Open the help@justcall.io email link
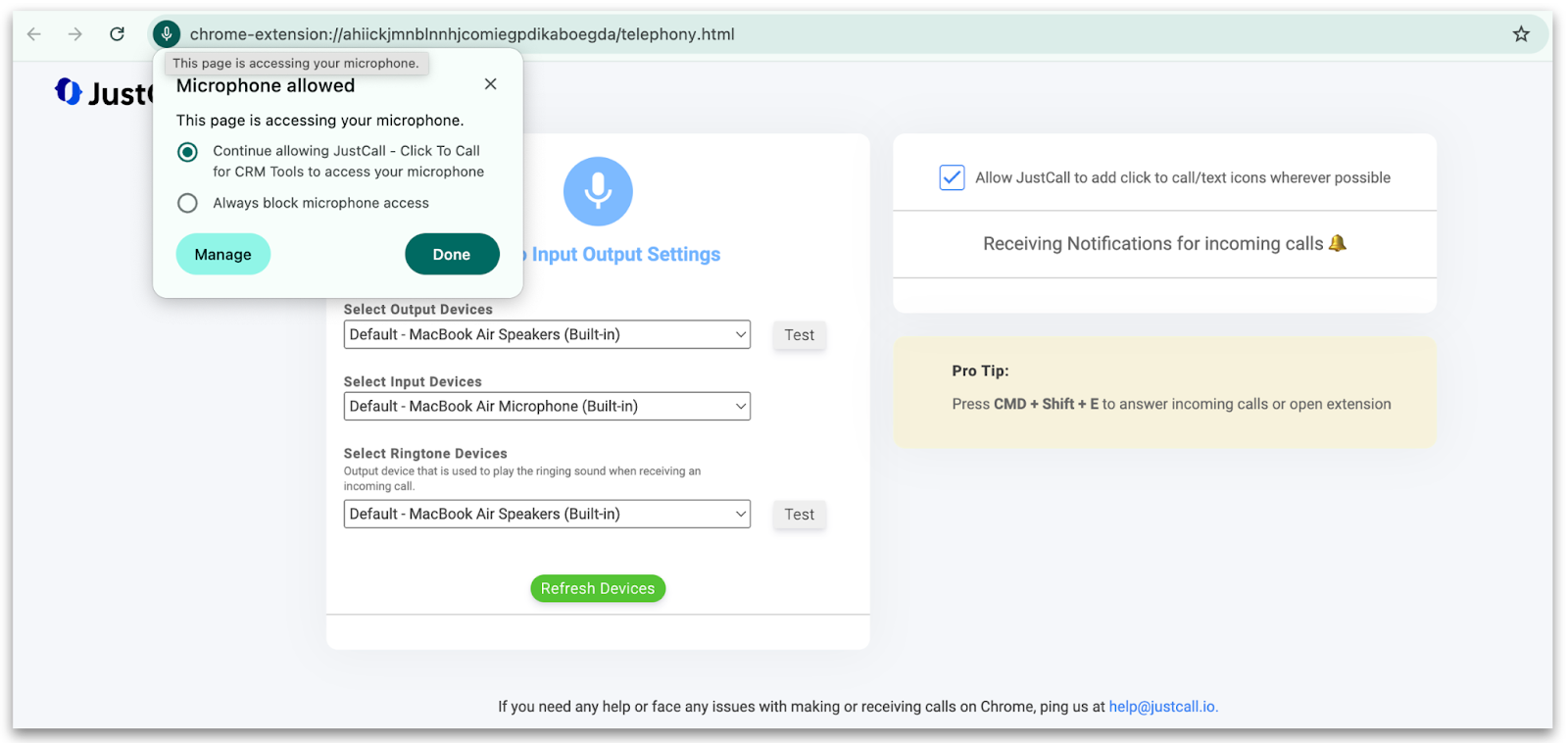 coord(1163,707)
